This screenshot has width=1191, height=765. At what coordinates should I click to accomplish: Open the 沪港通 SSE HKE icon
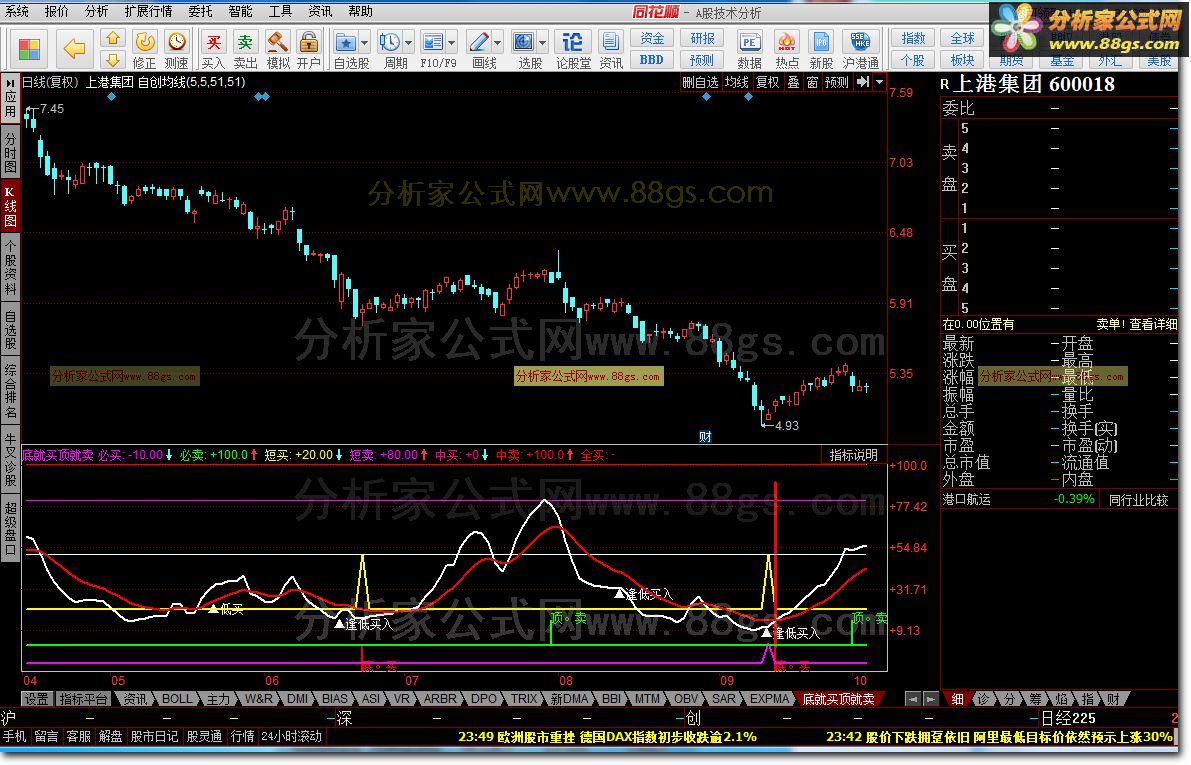(861, 49)
